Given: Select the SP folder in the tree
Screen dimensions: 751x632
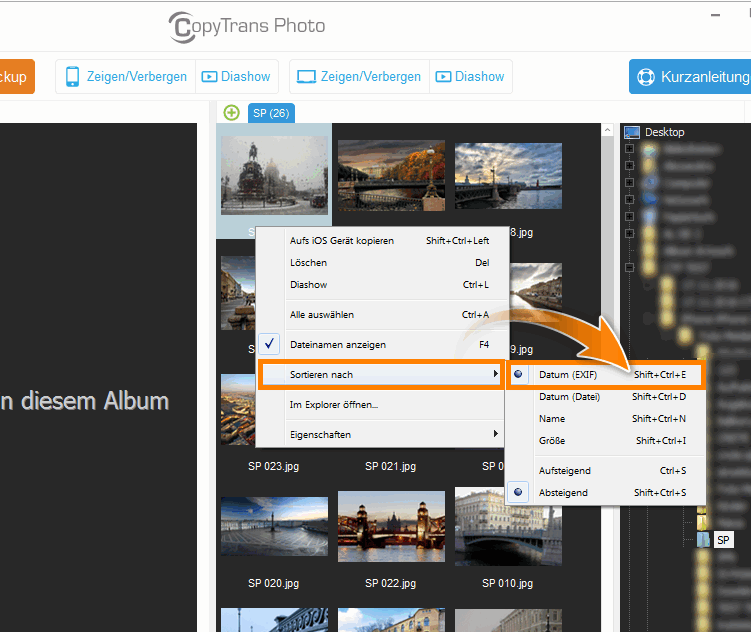Looking at the screenshot, I should 723,541.
